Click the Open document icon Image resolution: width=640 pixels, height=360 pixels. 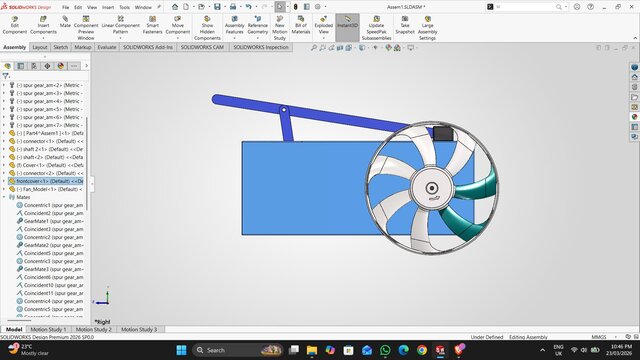click(201, 7)
